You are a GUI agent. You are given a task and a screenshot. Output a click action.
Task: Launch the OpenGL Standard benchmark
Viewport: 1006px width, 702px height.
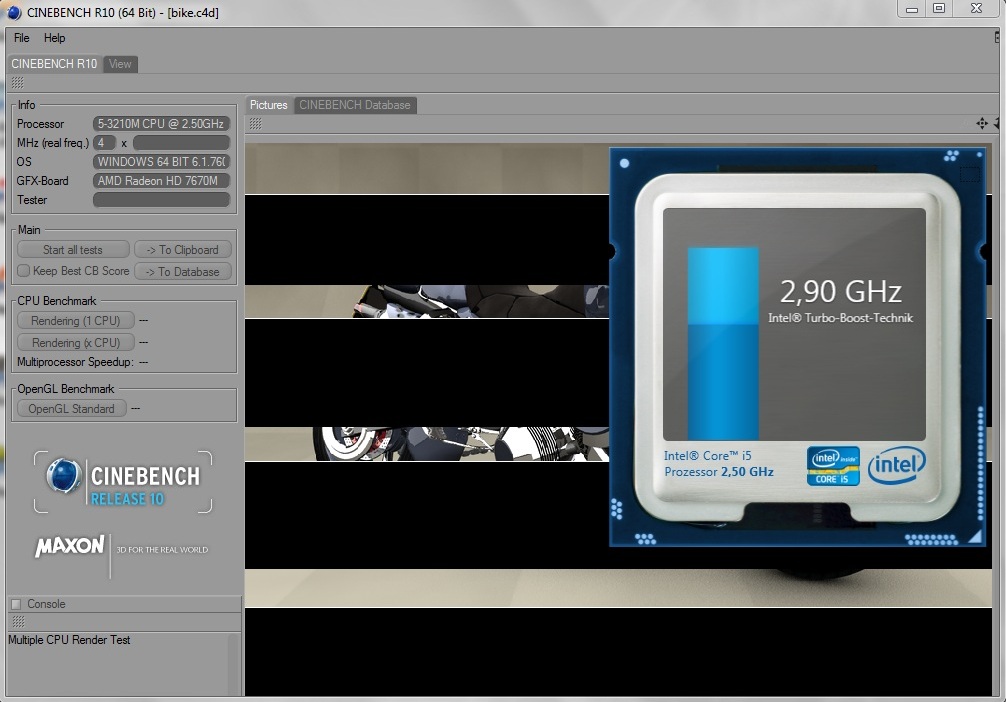(72, 409)
